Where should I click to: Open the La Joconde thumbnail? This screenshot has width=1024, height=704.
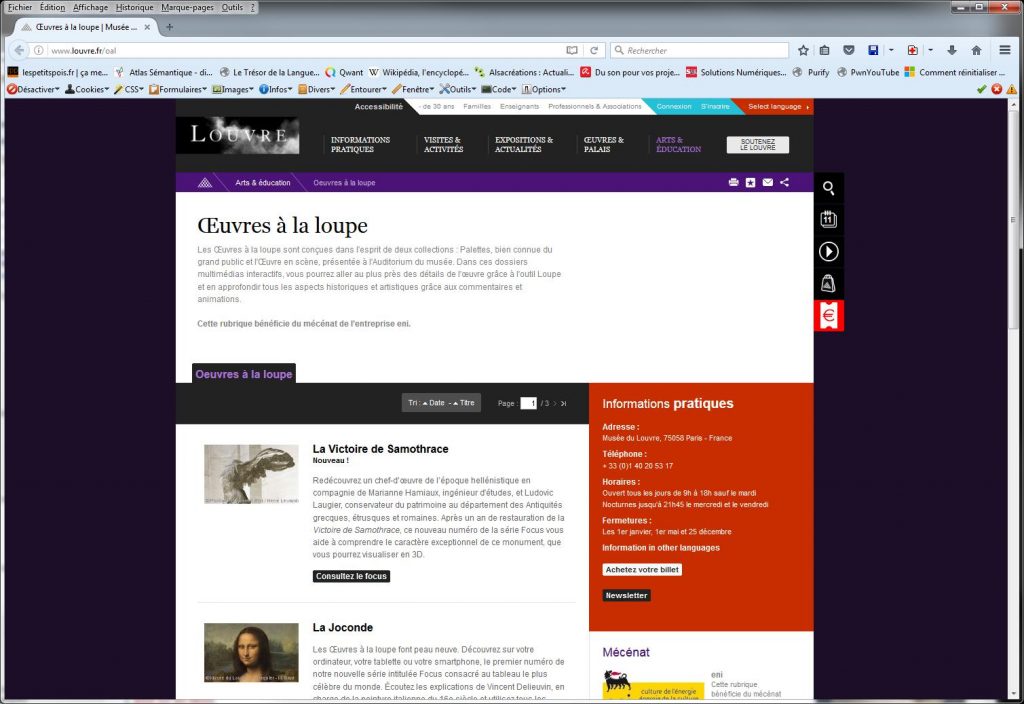(x=251, y=652)
